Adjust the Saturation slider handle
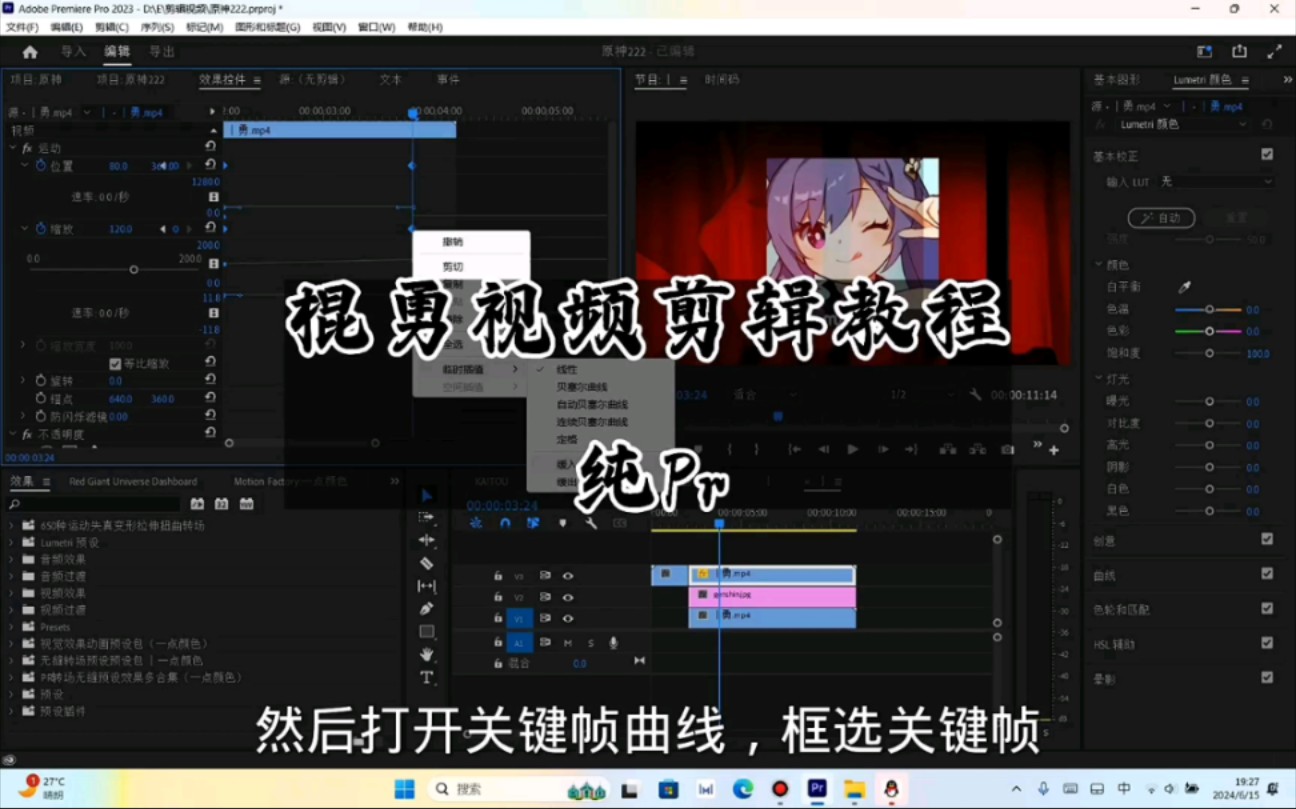This screenshot has height=809, width=1296. tap(1209, 353)
